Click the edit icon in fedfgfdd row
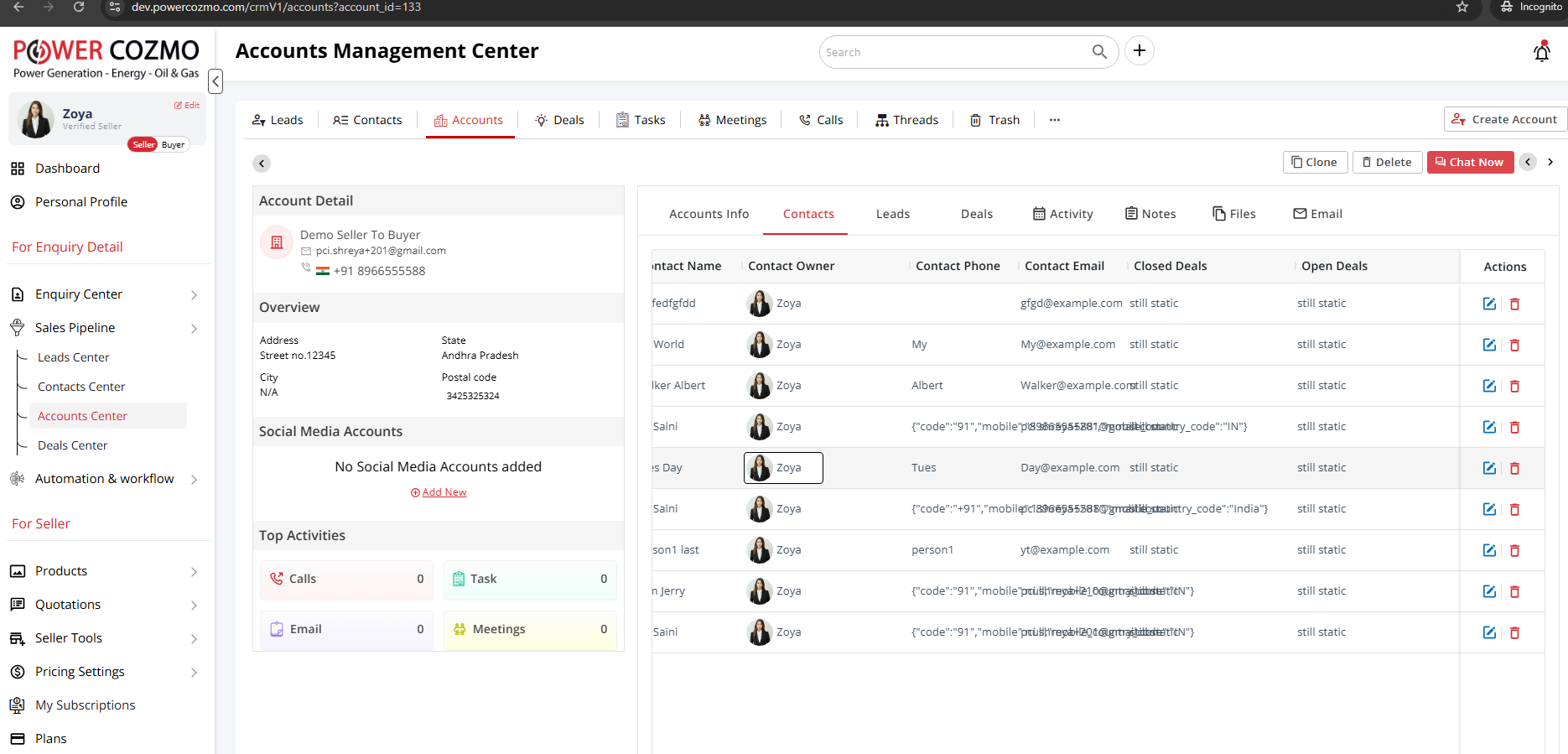The width and height of the screenshot is (1568, 754). [x=1489, y=304]
